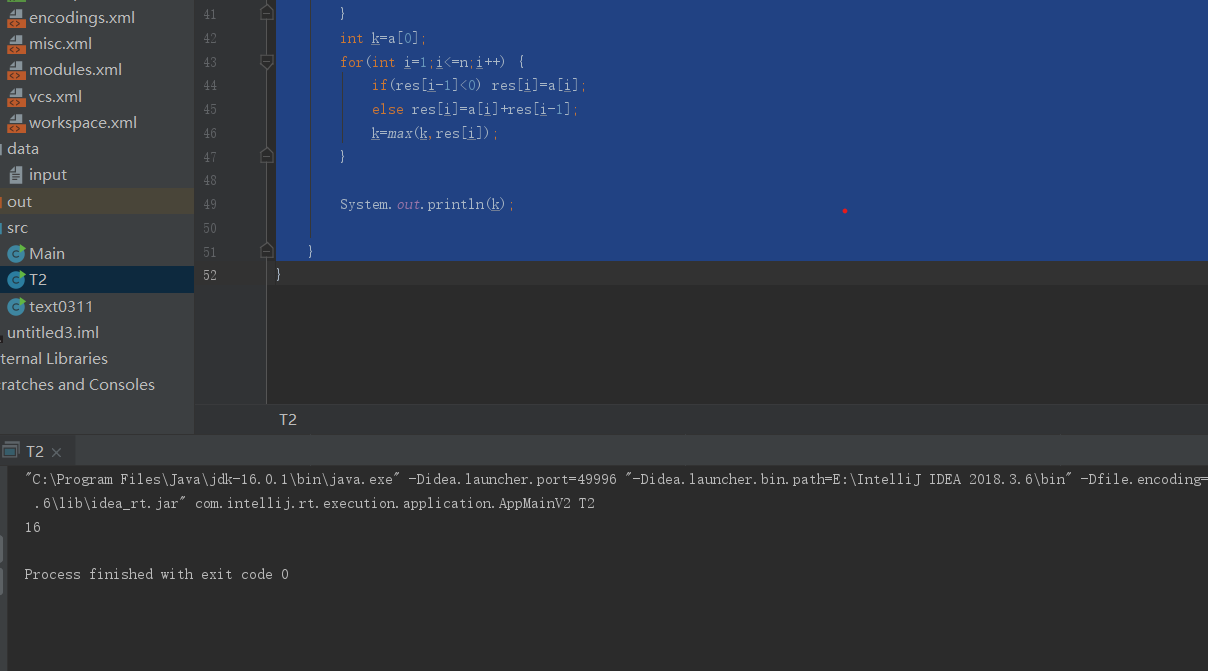
Task: Open workspace.xml in the project tree
Action: tap(82, 123)
